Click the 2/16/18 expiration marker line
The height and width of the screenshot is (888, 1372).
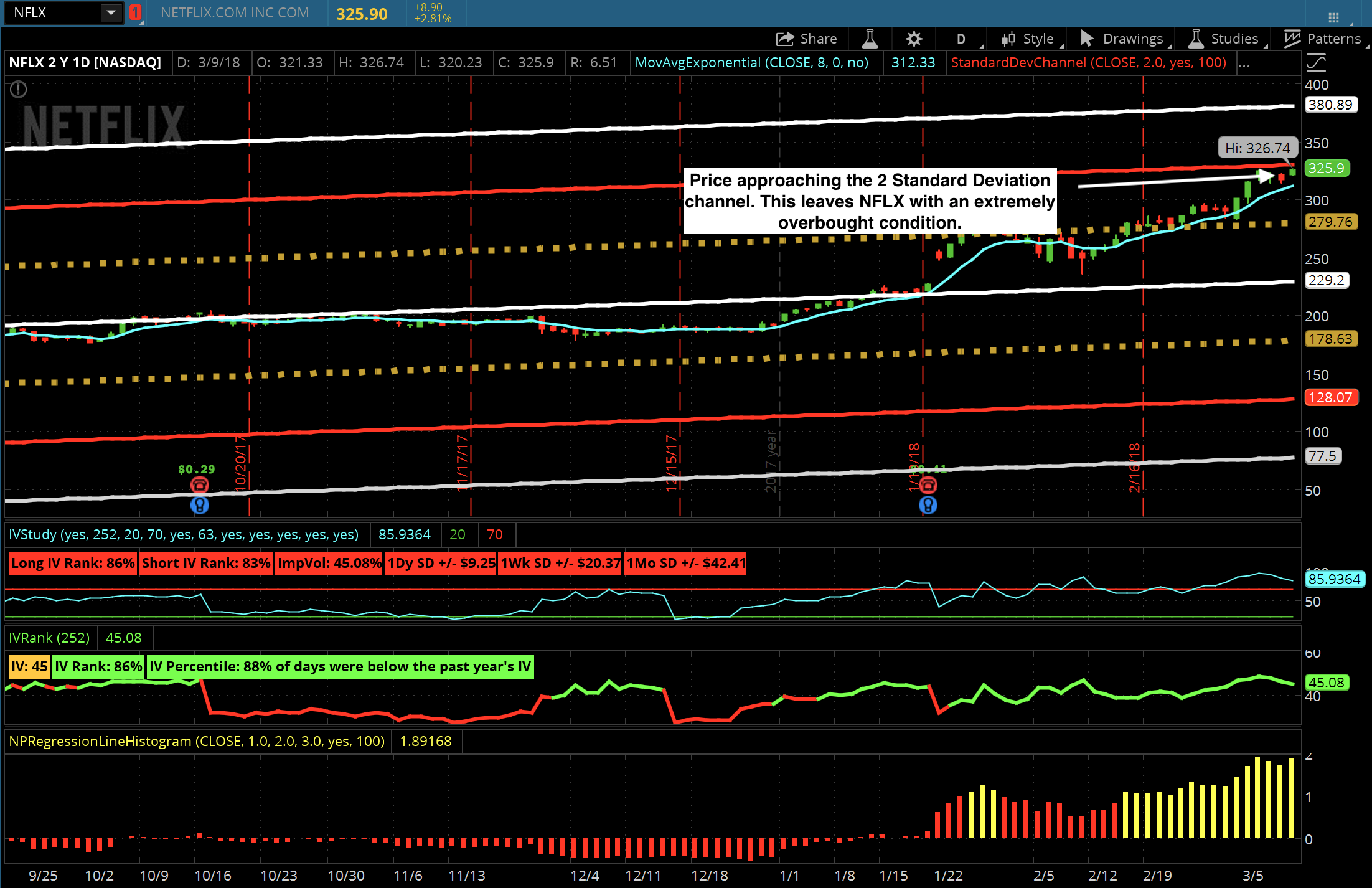[1143, 296]
